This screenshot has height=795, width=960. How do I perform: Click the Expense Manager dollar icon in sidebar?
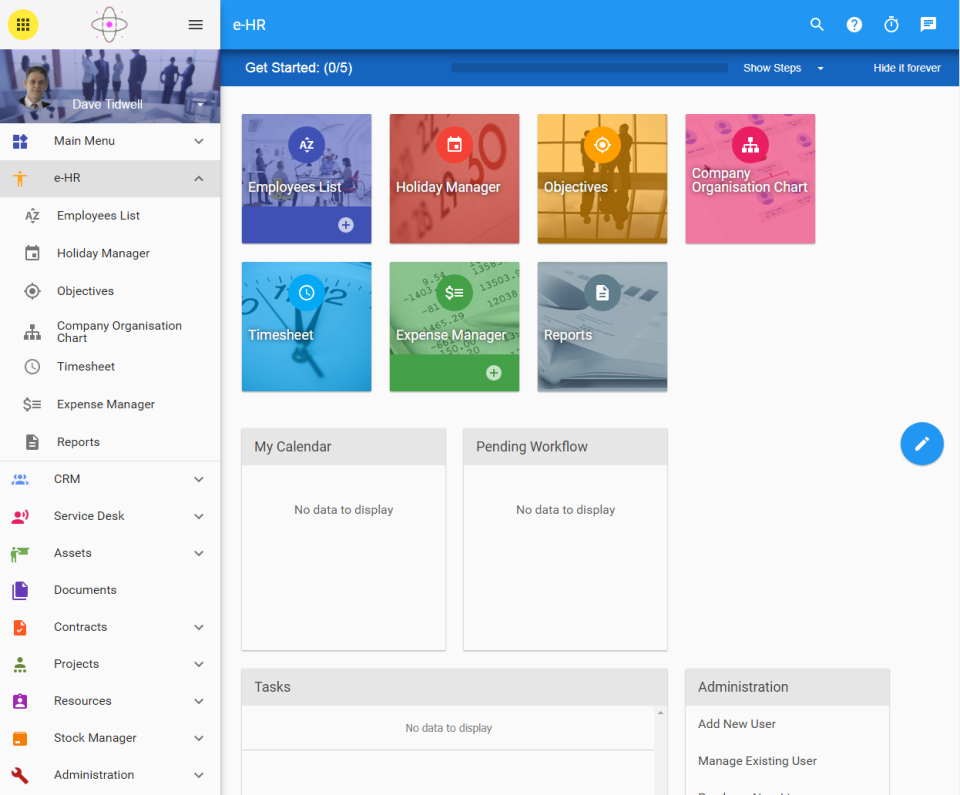[30, 404]
